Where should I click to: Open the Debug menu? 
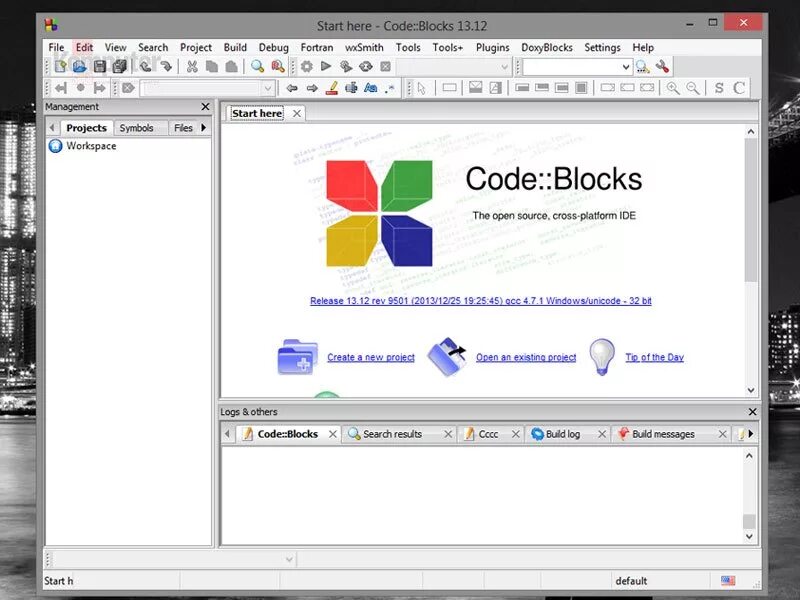273,47
